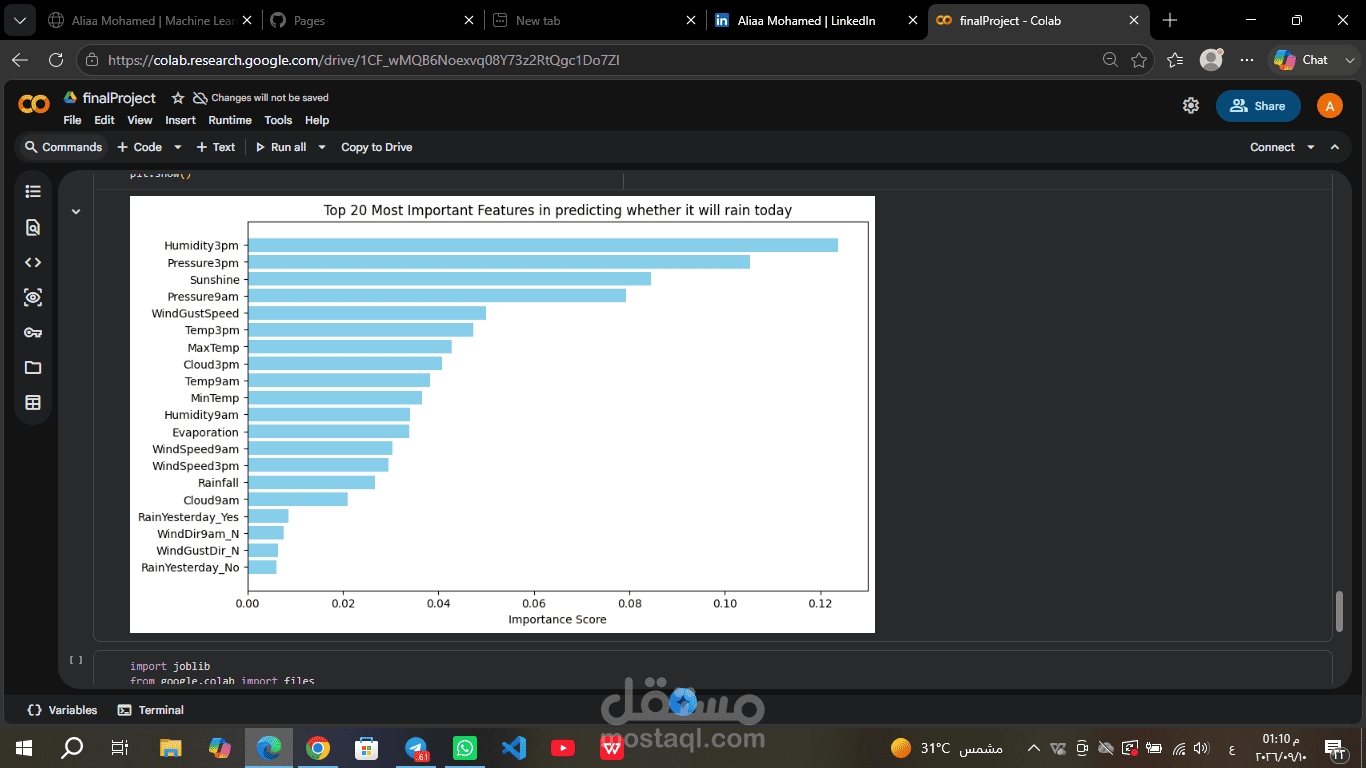Open Tools menu
This screenshot has width=1366, height=768.
coord(278,120)
